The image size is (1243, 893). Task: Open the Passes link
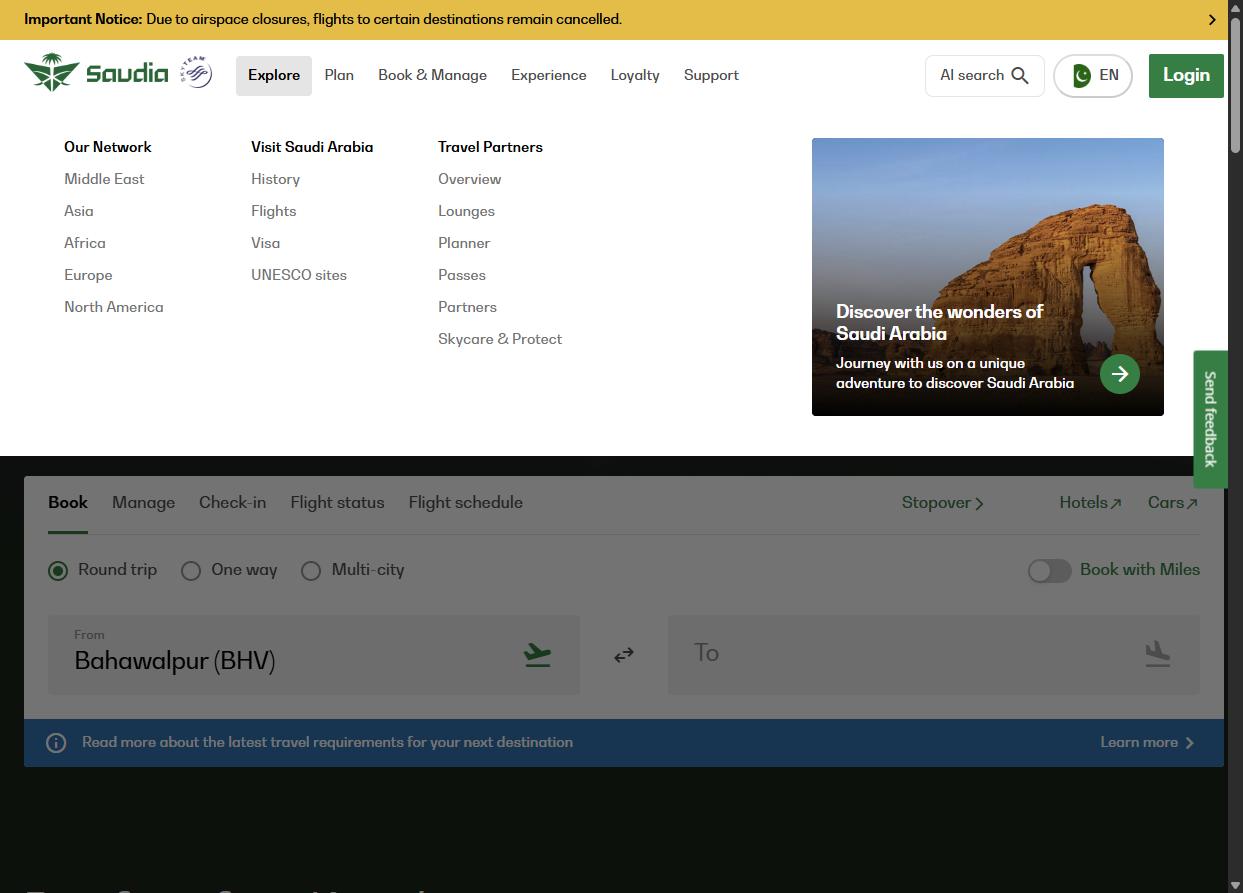462,275
